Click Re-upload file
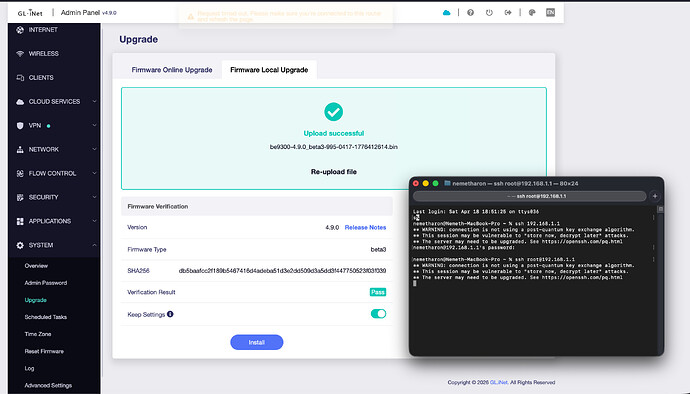Image resolution: width=690 pixels, height=394 pixels. click(334, 172)
